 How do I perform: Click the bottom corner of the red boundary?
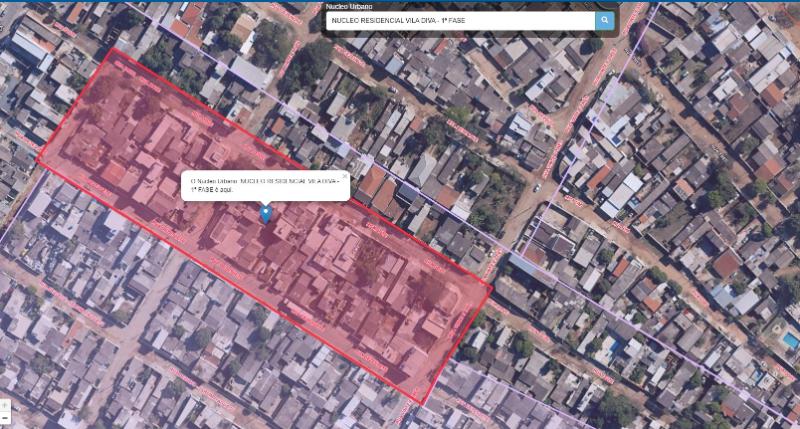point(424,404)
